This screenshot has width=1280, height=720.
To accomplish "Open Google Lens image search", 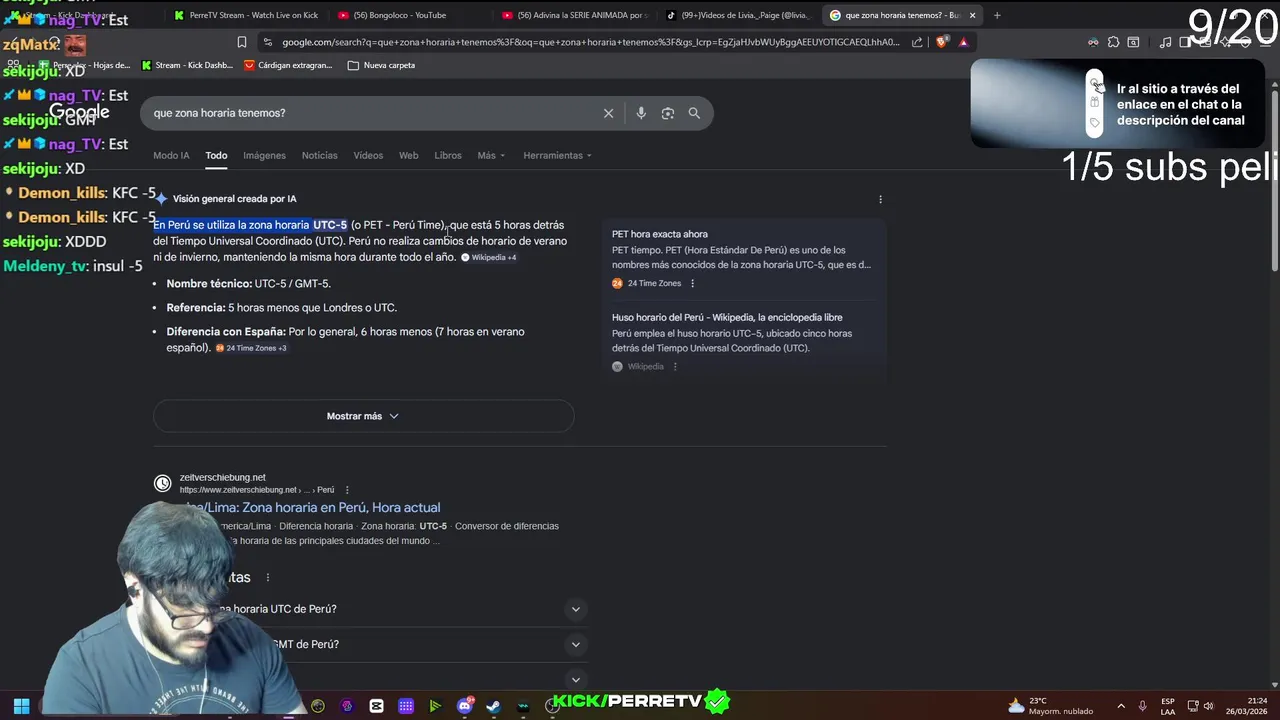I will [668, 113].
